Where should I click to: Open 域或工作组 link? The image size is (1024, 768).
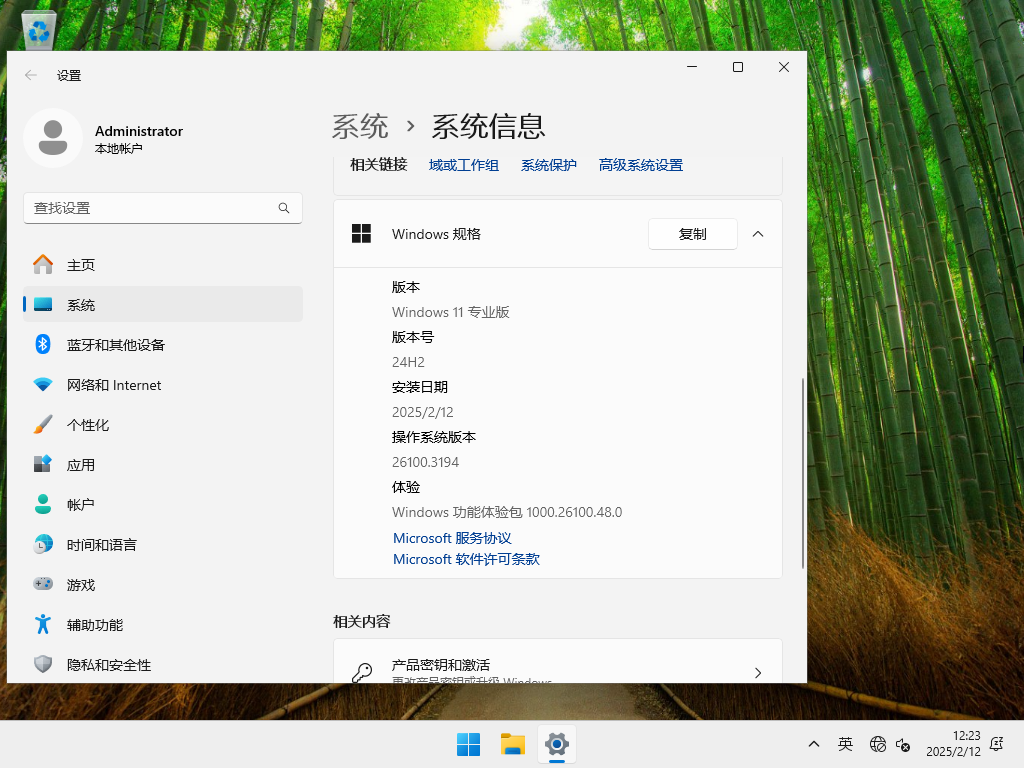coord(463,165)
